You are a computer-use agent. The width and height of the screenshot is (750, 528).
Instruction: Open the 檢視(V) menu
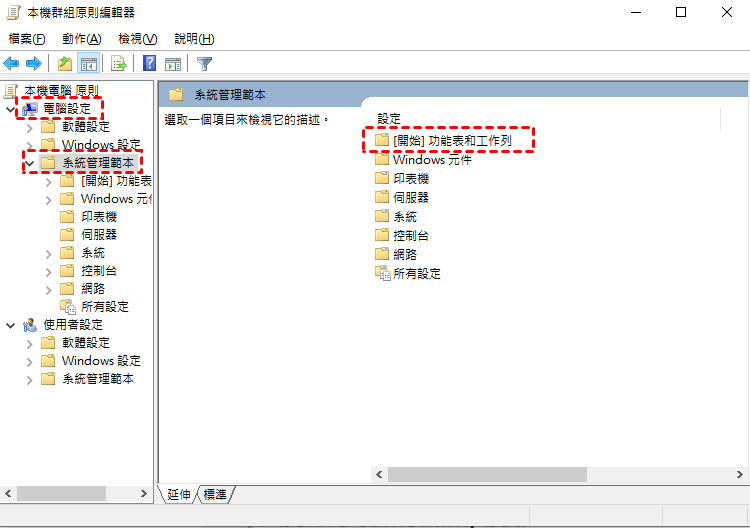(x=138, y=39)
